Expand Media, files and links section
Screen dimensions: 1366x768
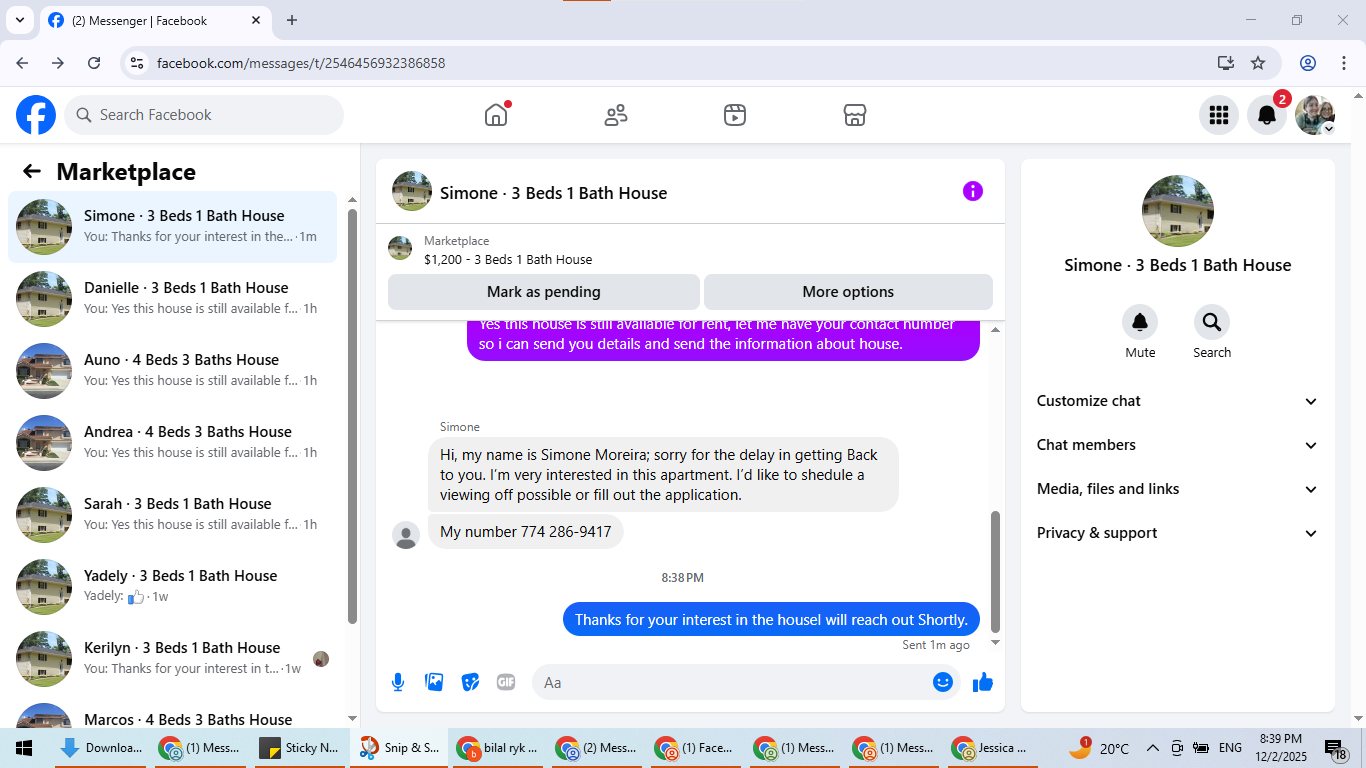1178,489
